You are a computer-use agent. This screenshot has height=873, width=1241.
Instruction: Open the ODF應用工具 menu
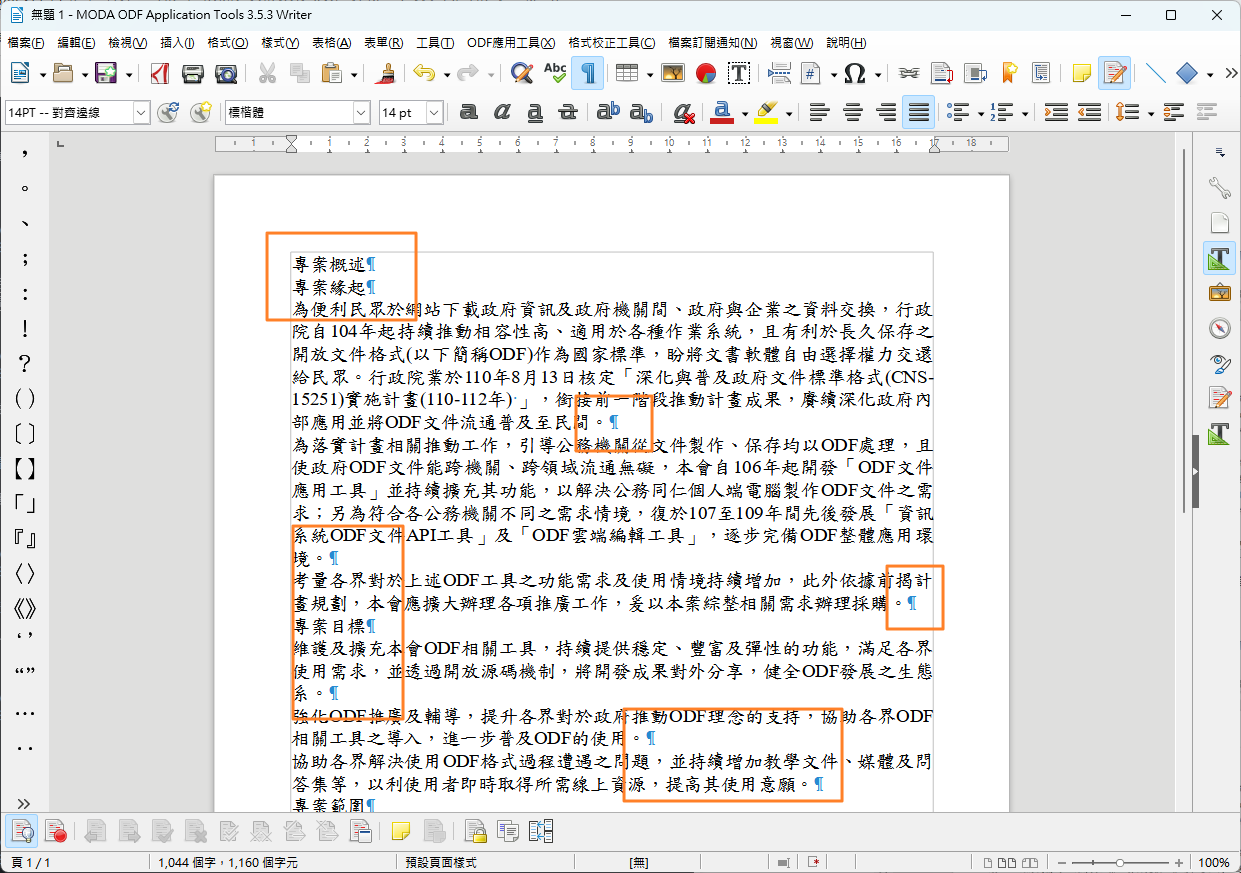coord(510,43)
